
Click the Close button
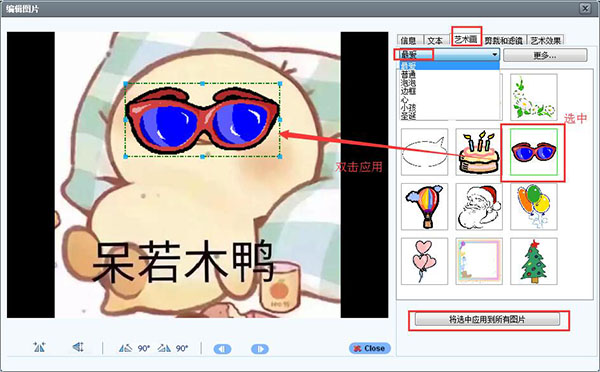point(370,348)
